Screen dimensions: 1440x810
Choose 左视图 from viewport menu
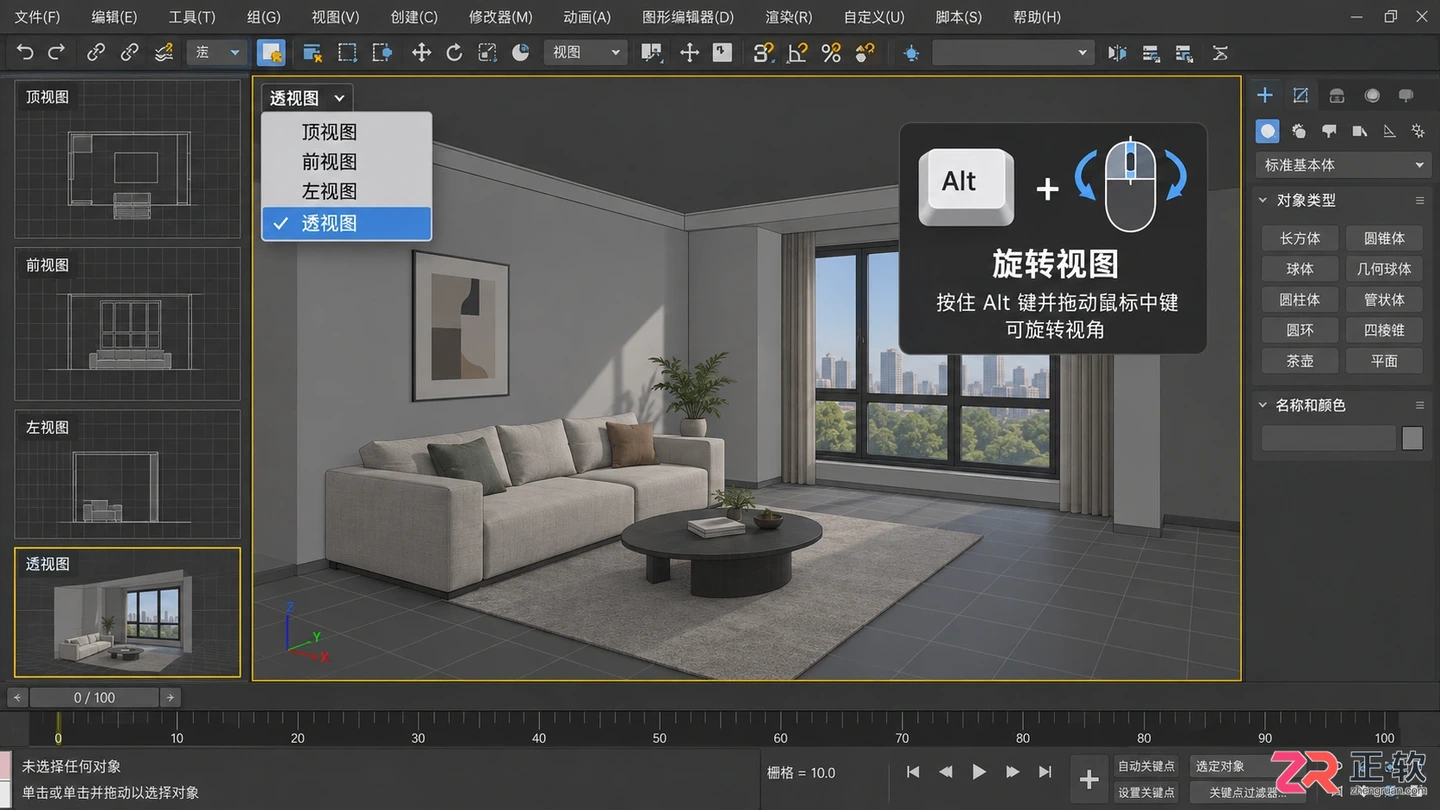346,191
